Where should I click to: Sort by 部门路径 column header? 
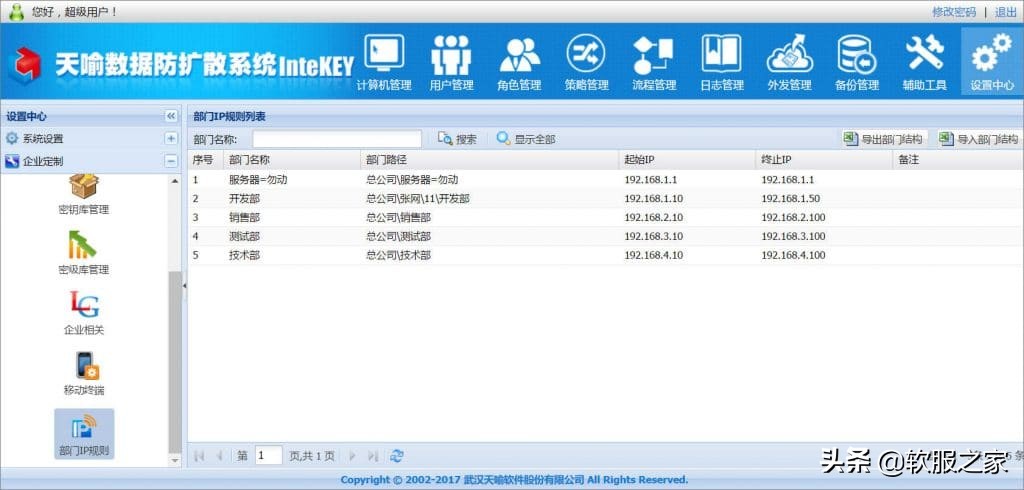[489, 159]
